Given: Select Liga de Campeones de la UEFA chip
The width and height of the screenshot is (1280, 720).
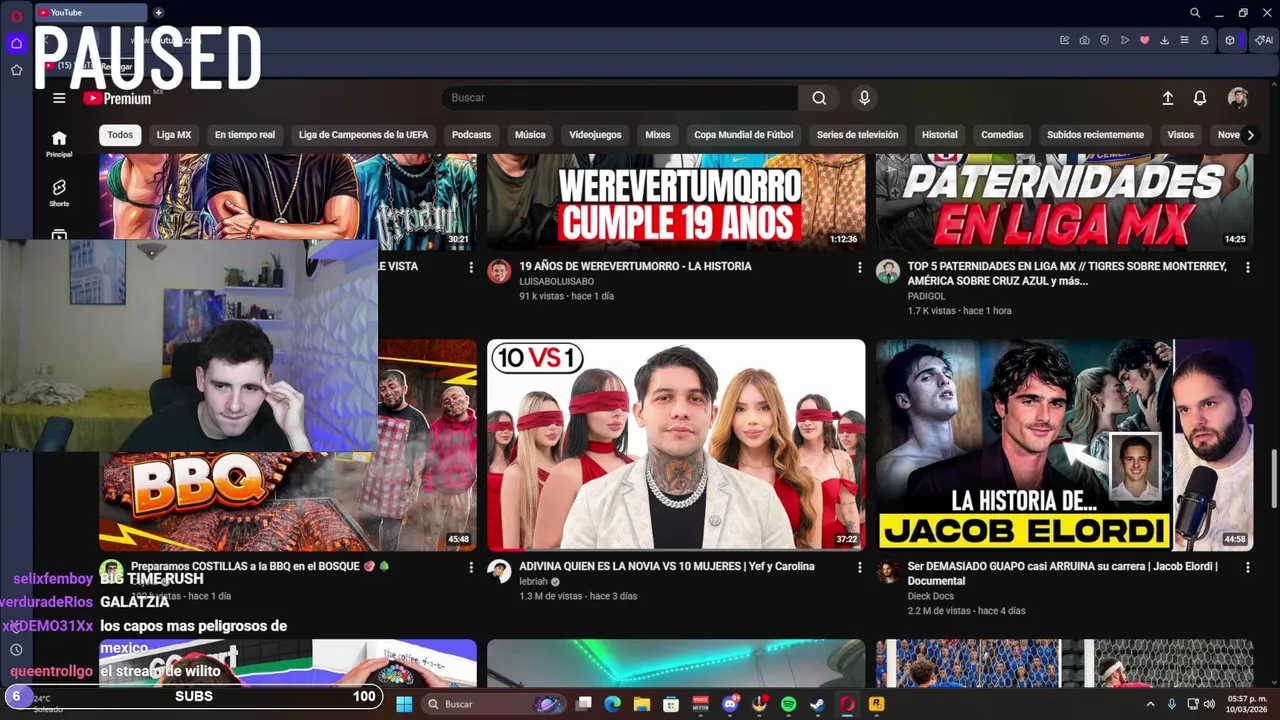Looking at the screenshot, I should [x=363, y=135].
